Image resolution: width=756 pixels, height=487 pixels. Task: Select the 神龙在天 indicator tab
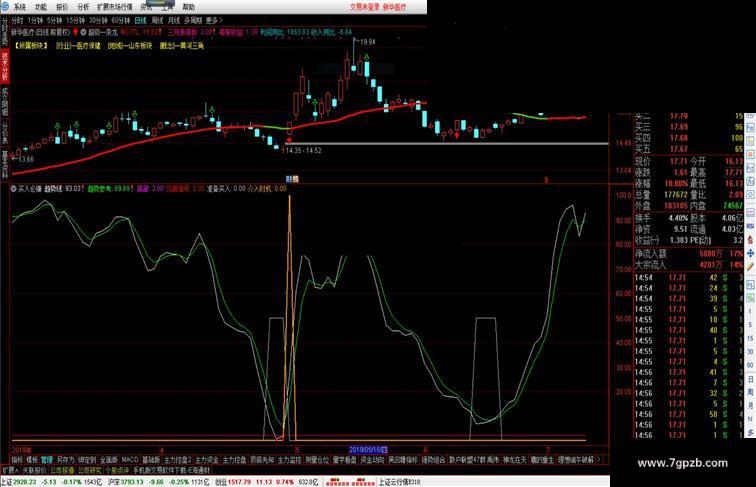pos(514,460)
